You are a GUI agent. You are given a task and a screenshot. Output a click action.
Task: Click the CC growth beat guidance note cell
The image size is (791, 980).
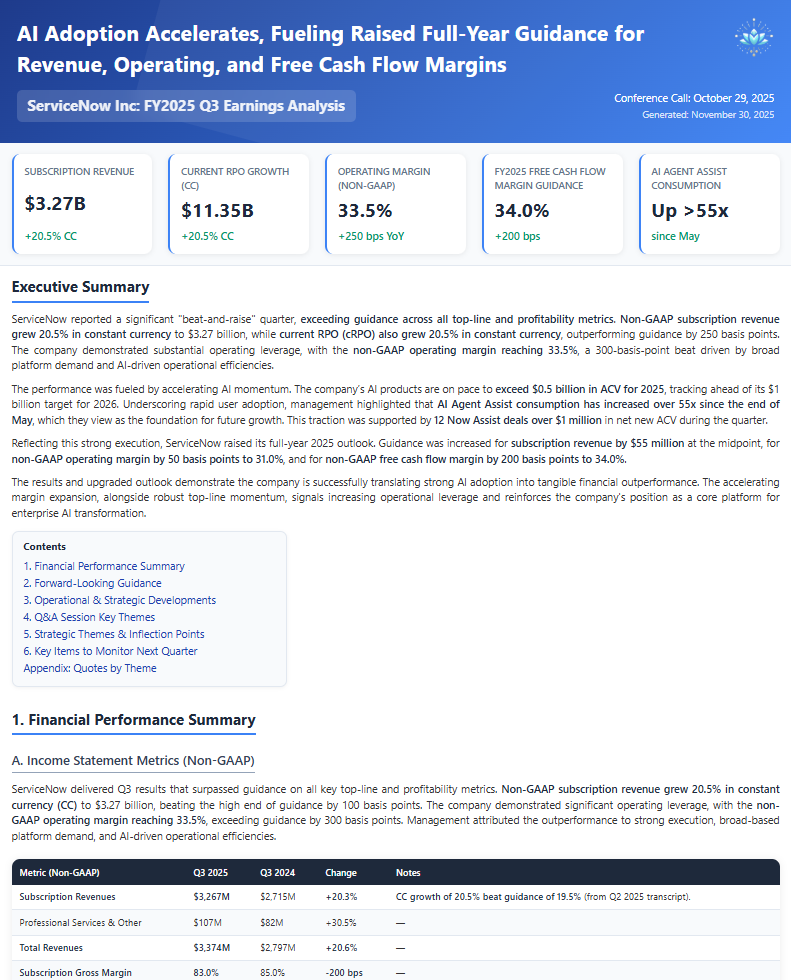[x=543, y=897]
